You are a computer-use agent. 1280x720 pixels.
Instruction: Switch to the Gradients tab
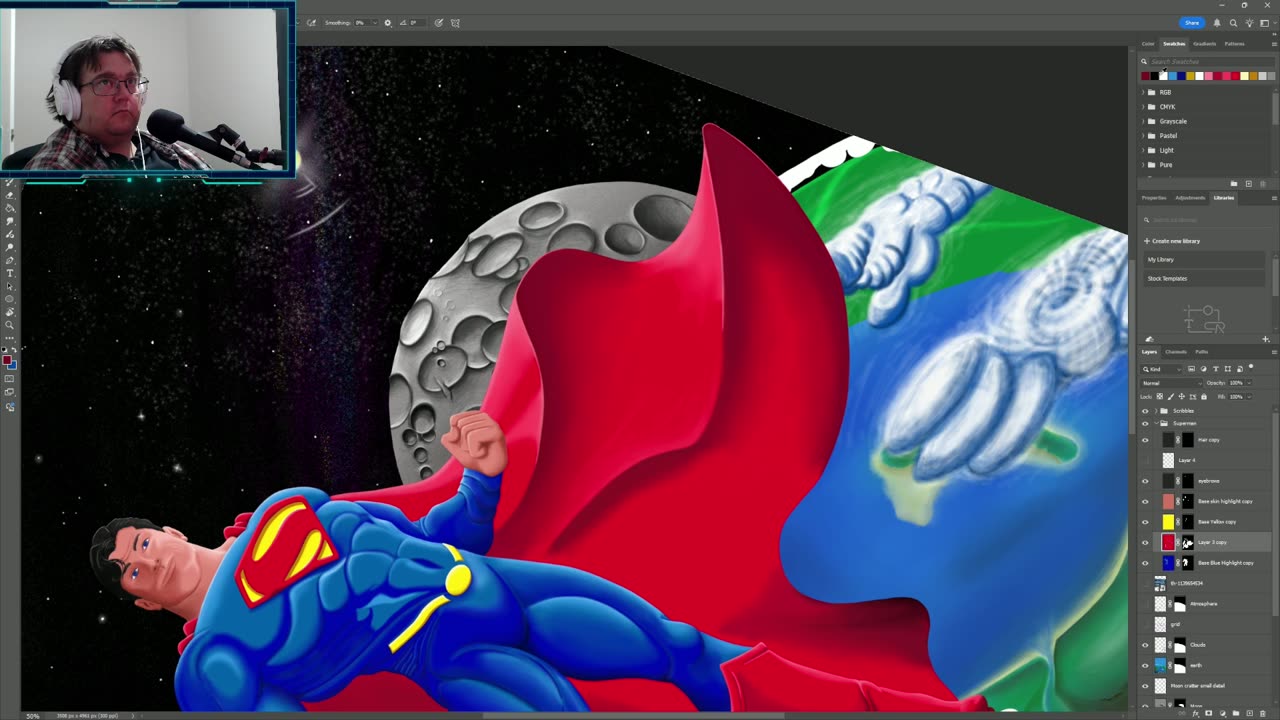(x=1204, y=44)
